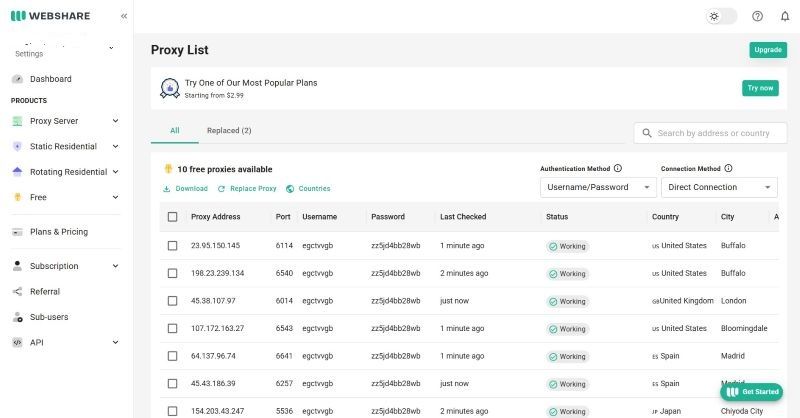Click the Download link
Image resolution: width=800 pixels, height=418 pixels.
click(191, 189)
